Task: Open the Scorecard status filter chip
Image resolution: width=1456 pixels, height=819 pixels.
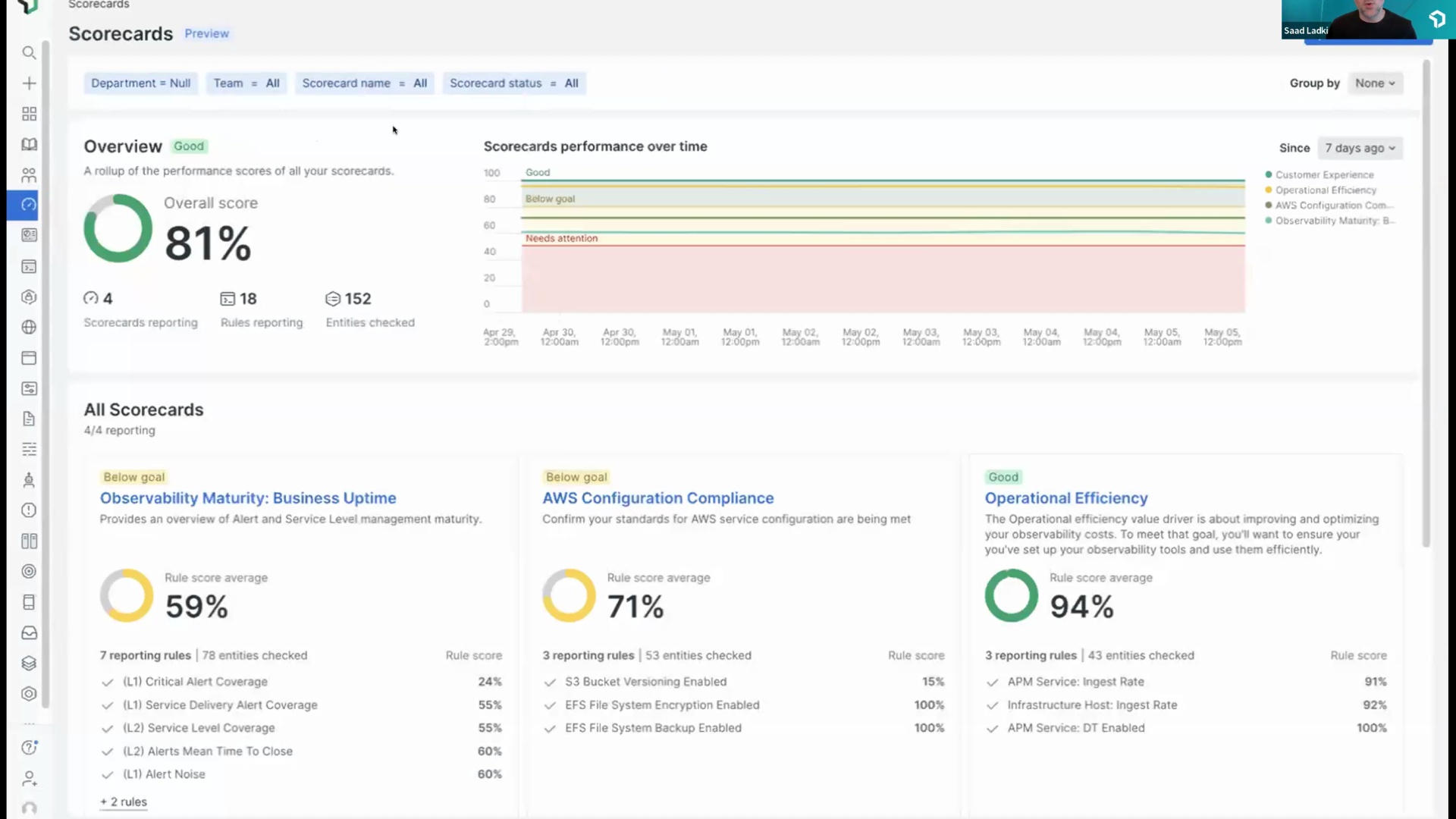Action: [513, 83]
